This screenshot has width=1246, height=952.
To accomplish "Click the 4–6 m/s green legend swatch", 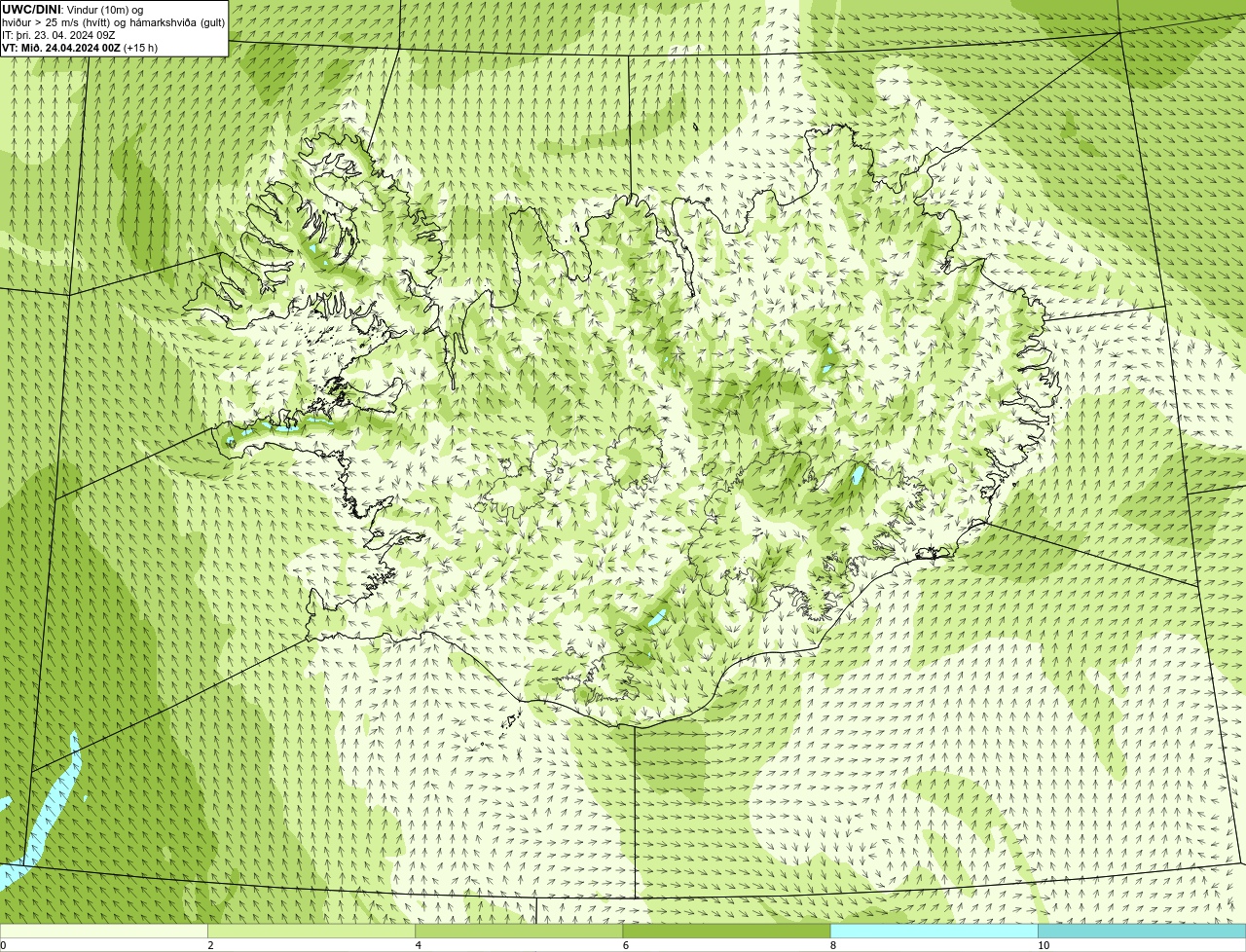I will pos(519,931).
